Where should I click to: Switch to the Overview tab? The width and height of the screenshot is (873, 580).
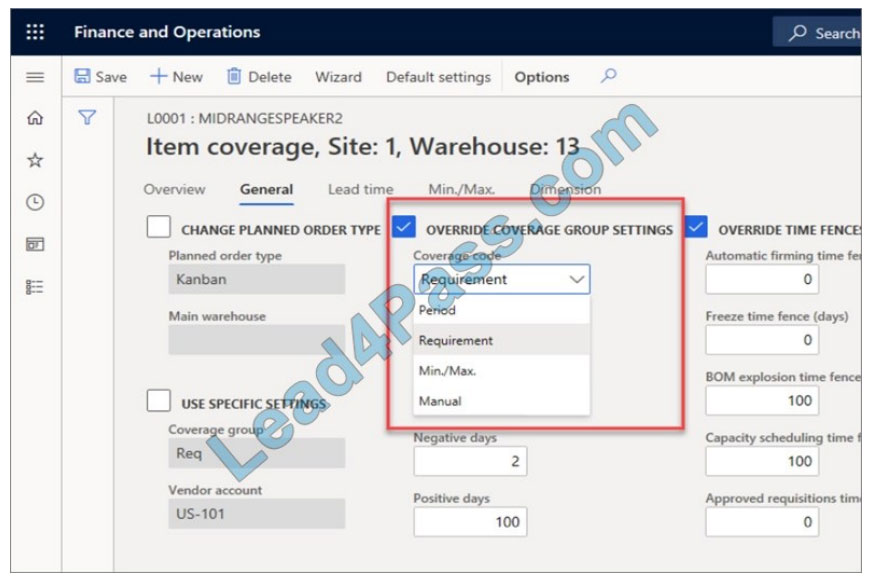174,189
